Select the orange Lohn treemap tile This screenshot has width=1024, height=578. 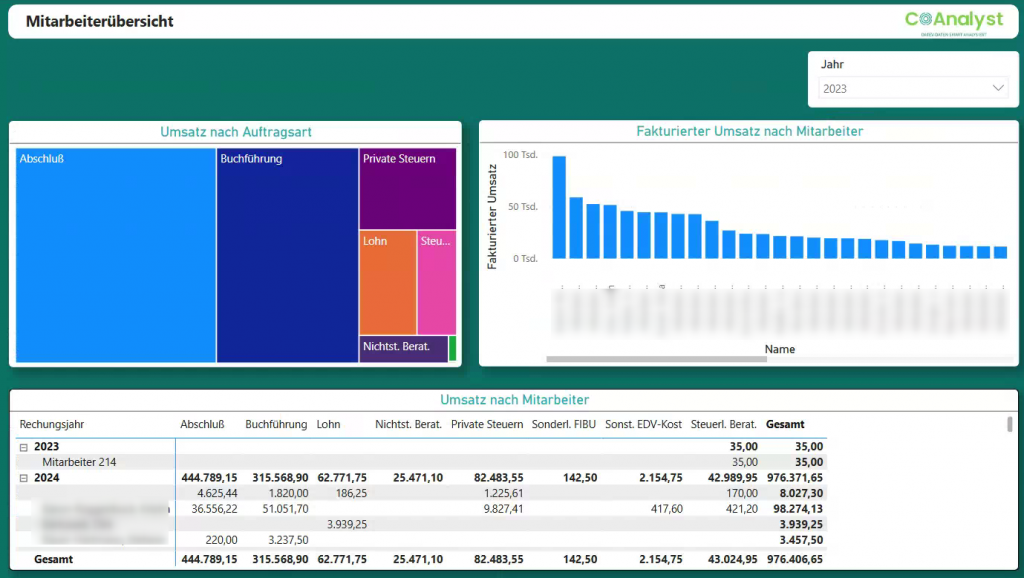pos(388,282)
